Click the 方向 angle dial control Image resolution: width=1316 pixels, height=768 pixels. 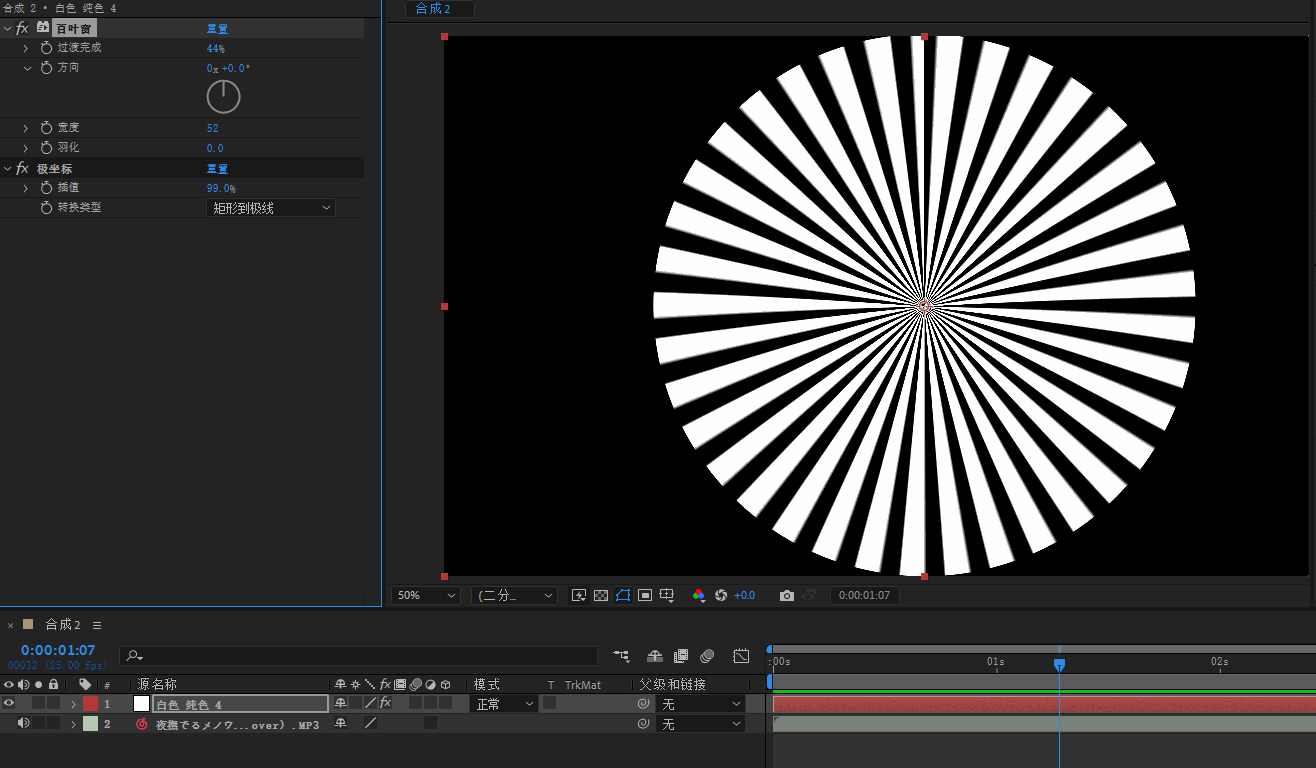(x=223, y=97)
